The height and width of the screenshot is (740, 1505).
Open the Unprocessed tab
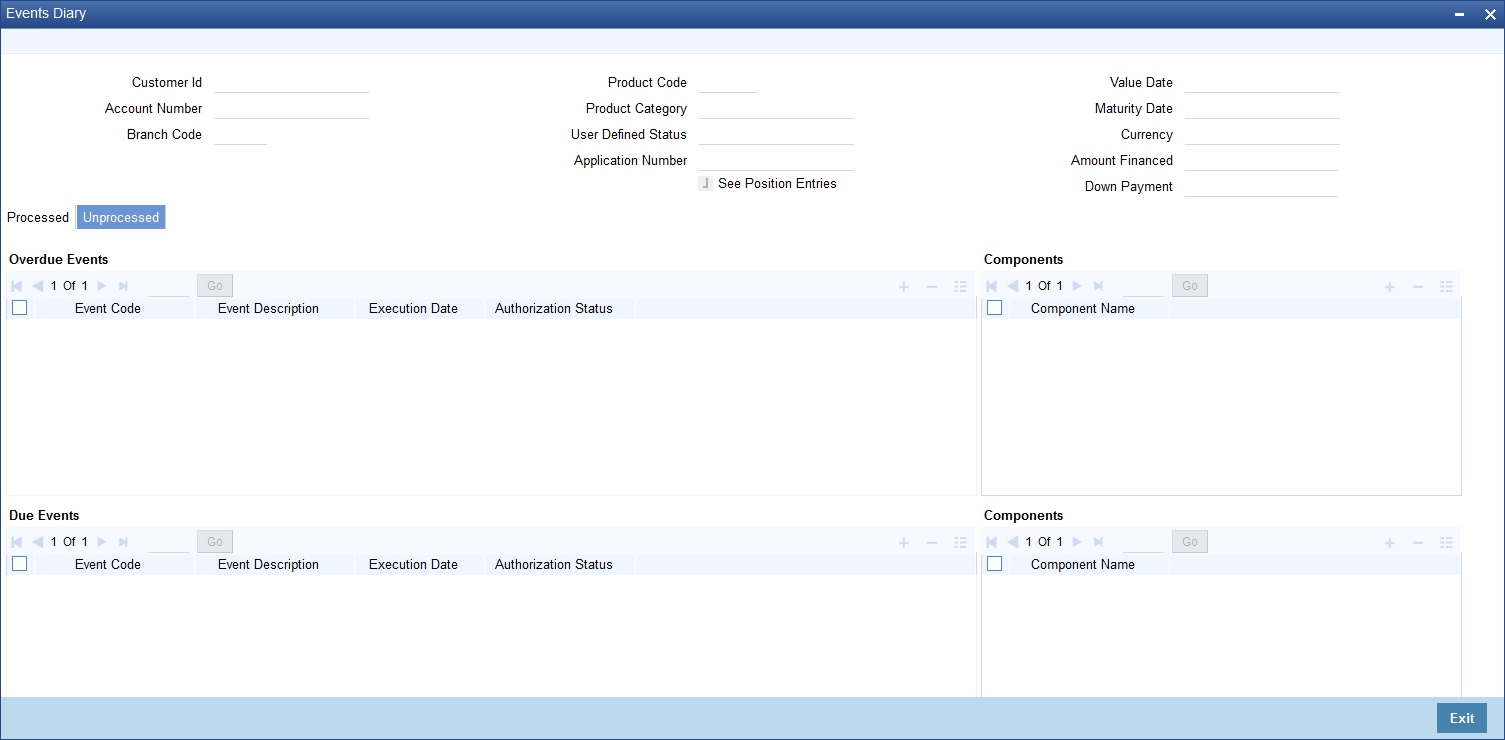point(121,217)
